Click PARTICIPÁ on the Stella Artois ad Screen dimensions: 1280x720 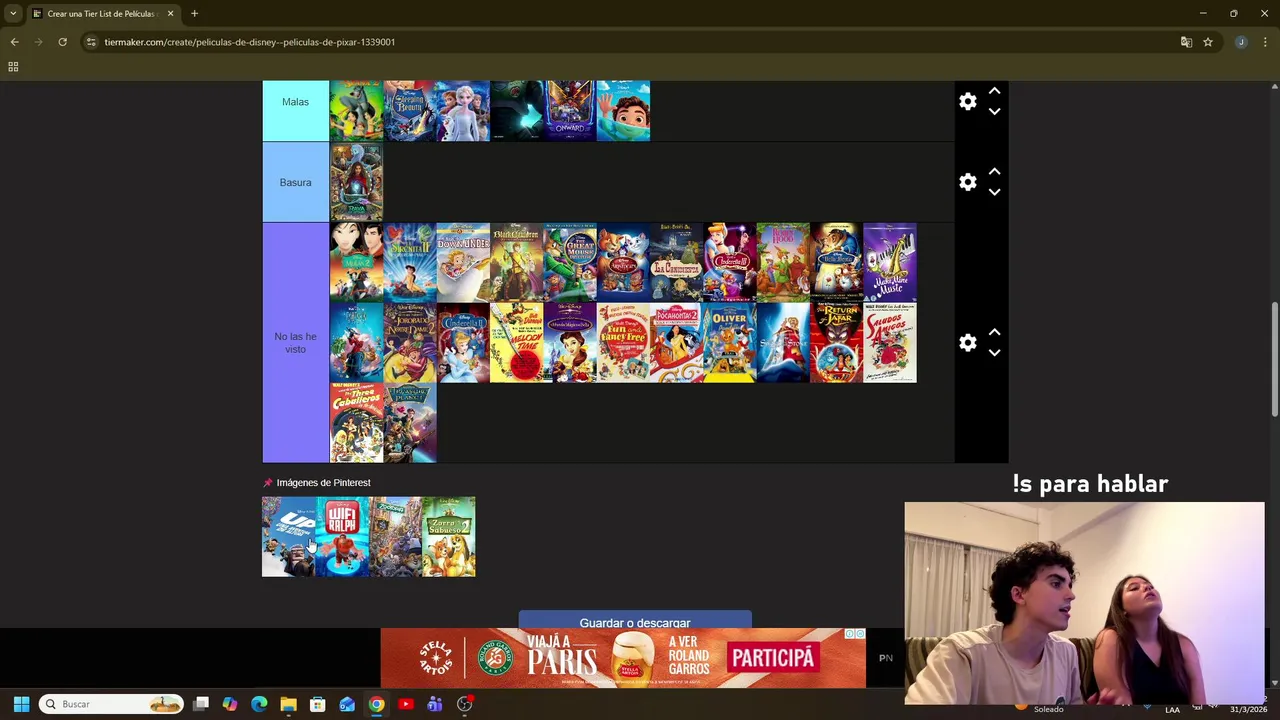point(772,658)
